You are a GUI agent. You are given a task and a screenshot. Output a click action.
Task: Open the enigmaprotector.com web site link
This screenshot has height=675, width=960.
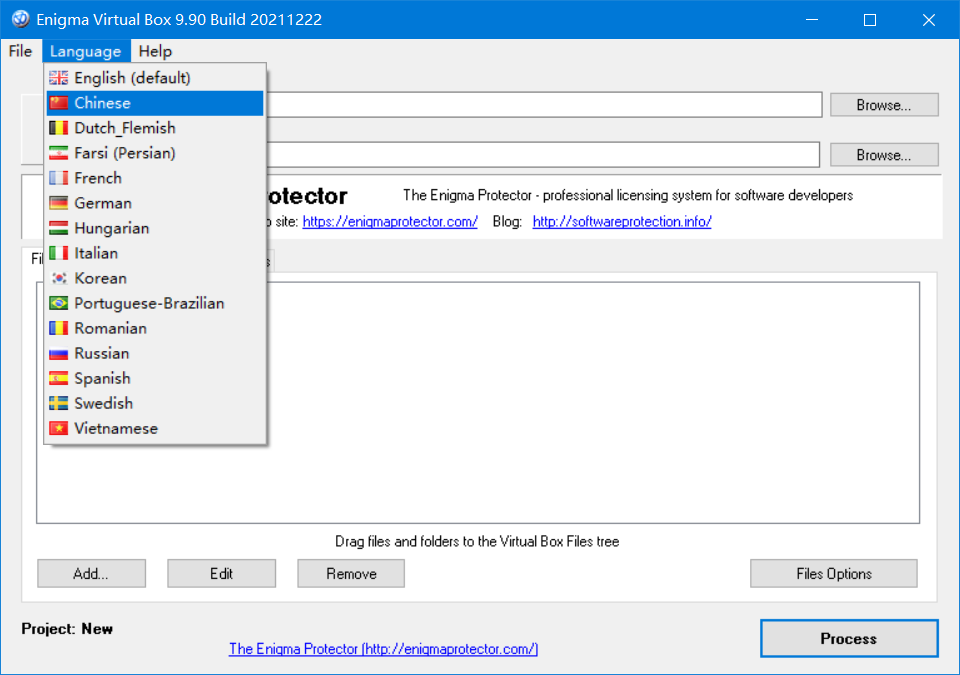click(x=390, y=222)
